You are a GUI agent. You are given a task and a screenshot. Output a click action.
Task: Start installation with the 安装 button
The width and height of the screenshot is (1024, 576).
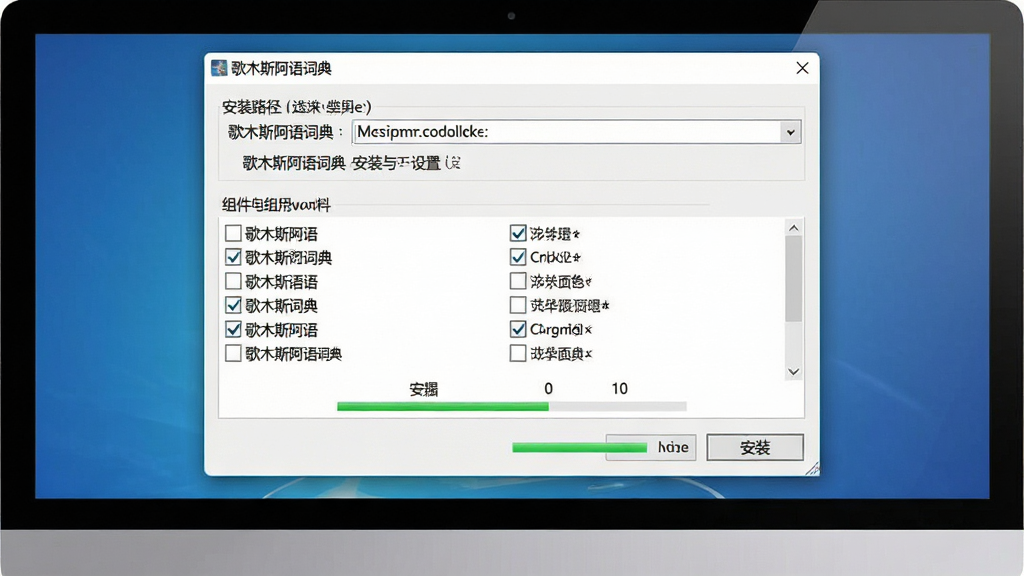point(755,447)
